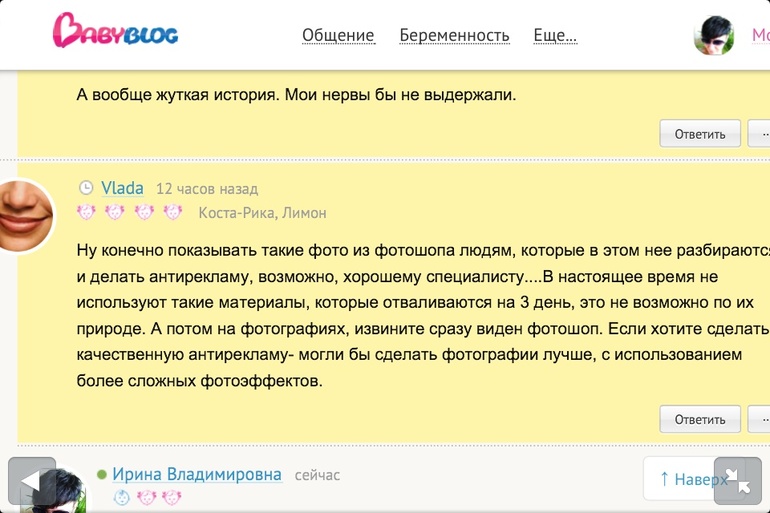Click the fourth baby icon under Vlada

(x=173, y=212)
